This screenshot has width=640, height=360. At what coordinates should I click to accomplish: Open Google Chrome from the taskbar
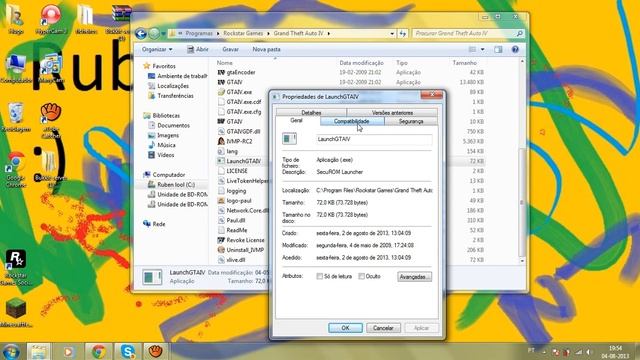[x=98, y=351]
